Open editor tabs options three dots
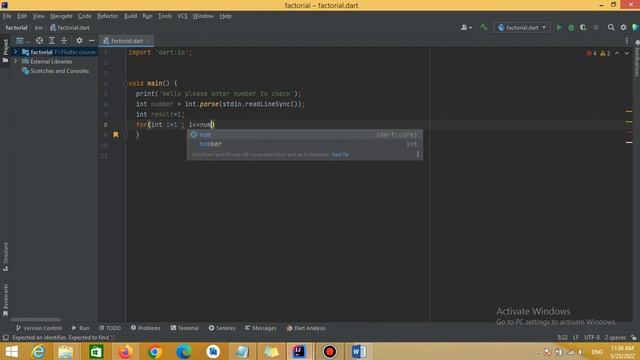Viewport: 640px width, 360px height. (627, 41)
